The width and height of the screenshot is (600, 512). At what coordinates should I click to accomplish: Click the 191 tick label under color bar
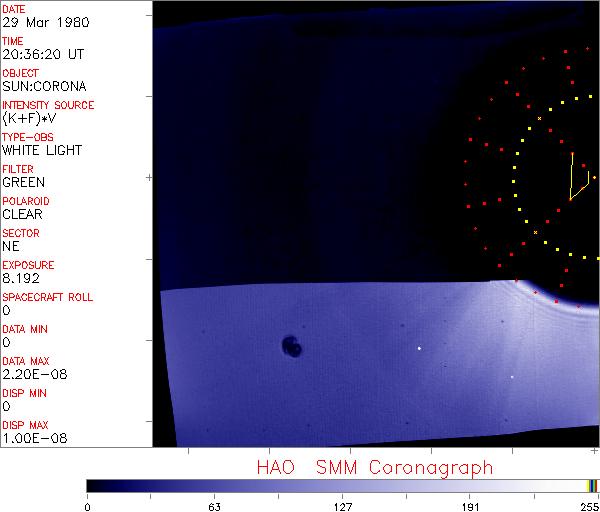click(470, 506)
